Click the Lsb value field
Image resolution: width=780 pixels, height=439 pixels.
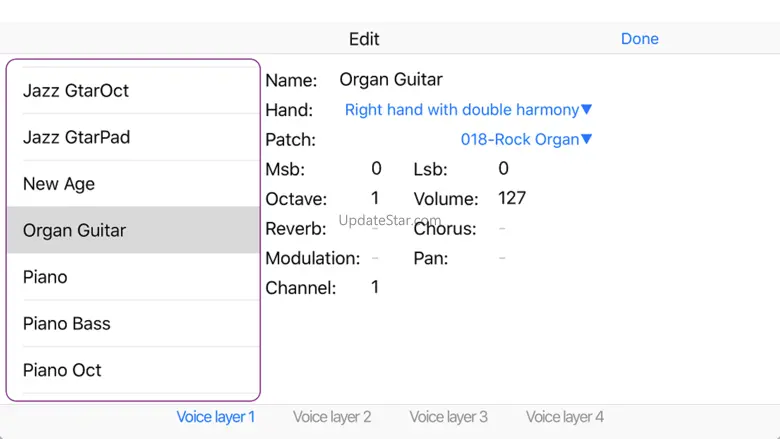(x=503, y=169)
